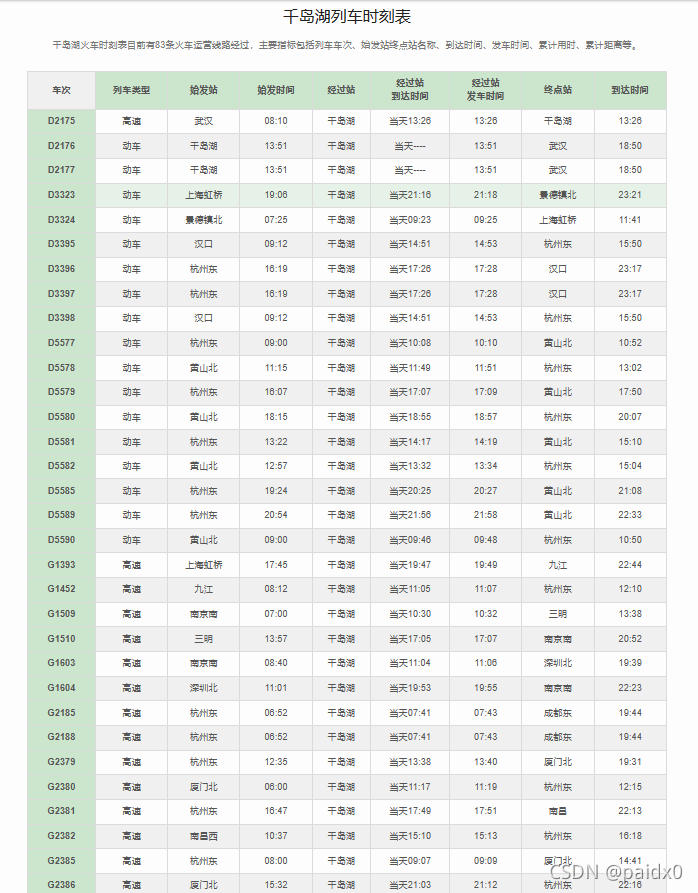Screen dimensions: 698x893
Task: Open train D3323 link
Action: [x=61, y=195]
